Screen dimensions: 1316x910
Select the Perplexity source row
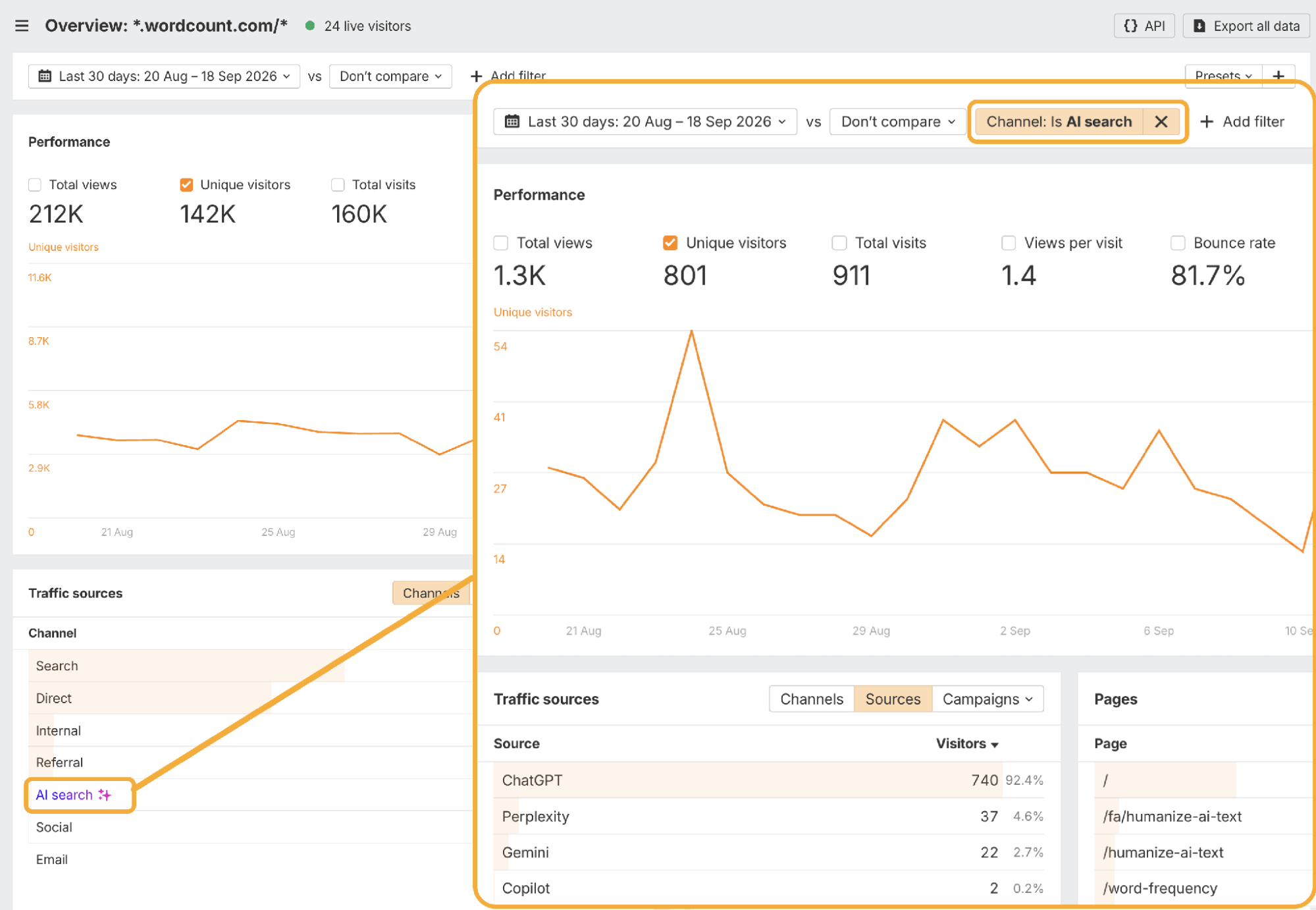point(768,816)
